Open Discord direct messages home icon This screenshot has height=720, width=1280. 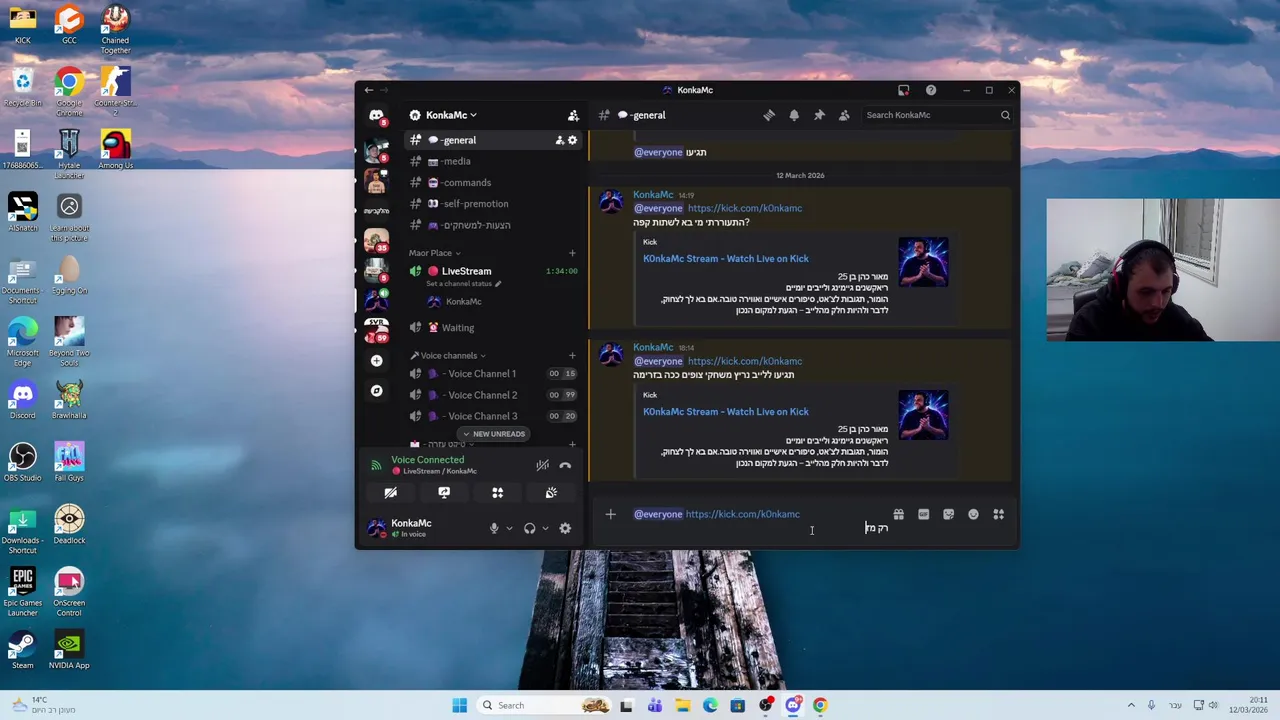click(376, 115)
